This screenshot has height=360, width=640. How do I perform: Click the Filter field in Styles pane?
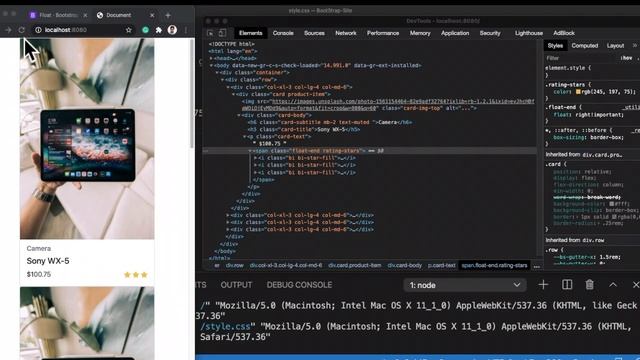(x=581, y=58)
